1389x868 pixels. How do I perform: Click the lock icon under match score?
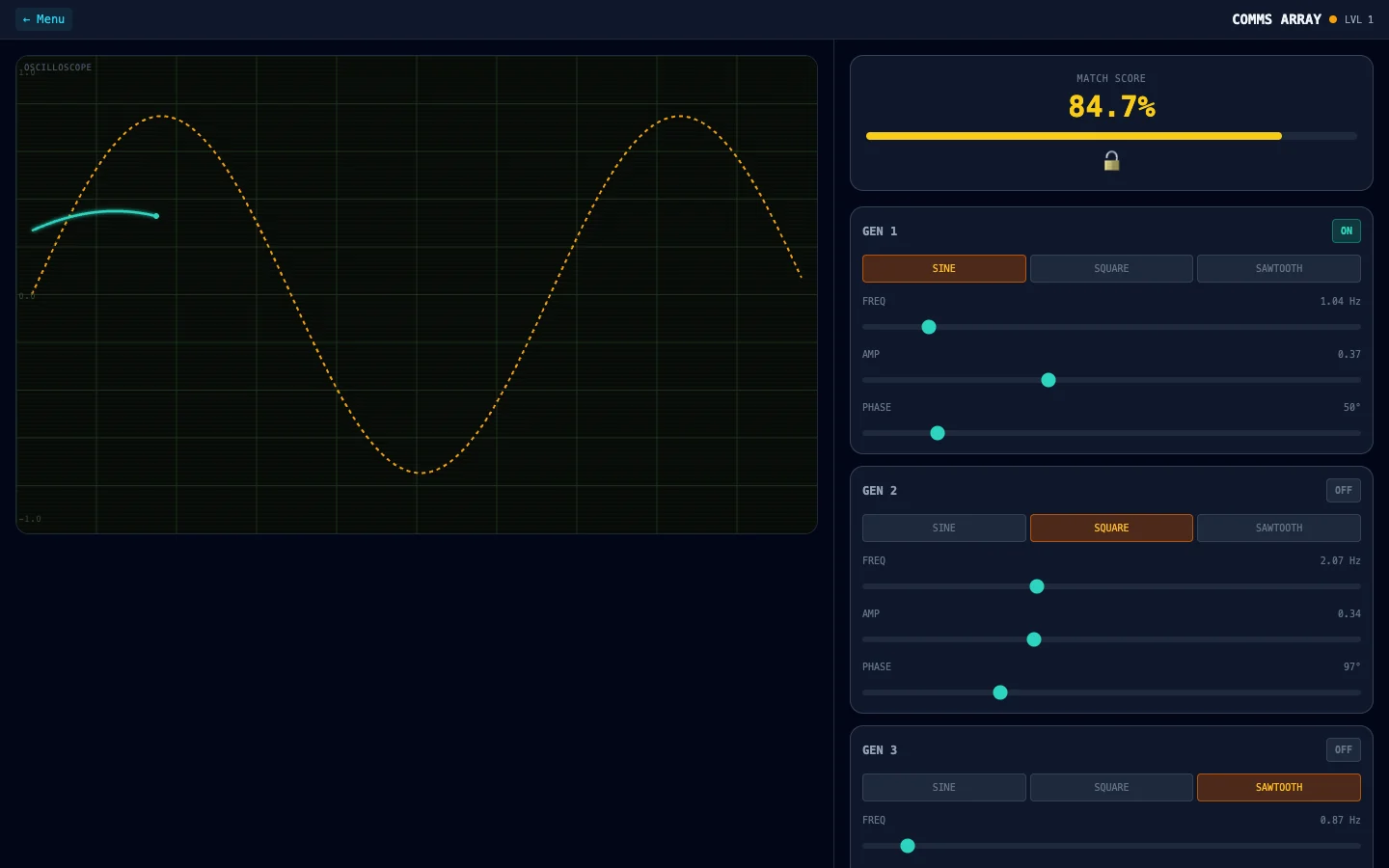click(x=1111, y=161)
